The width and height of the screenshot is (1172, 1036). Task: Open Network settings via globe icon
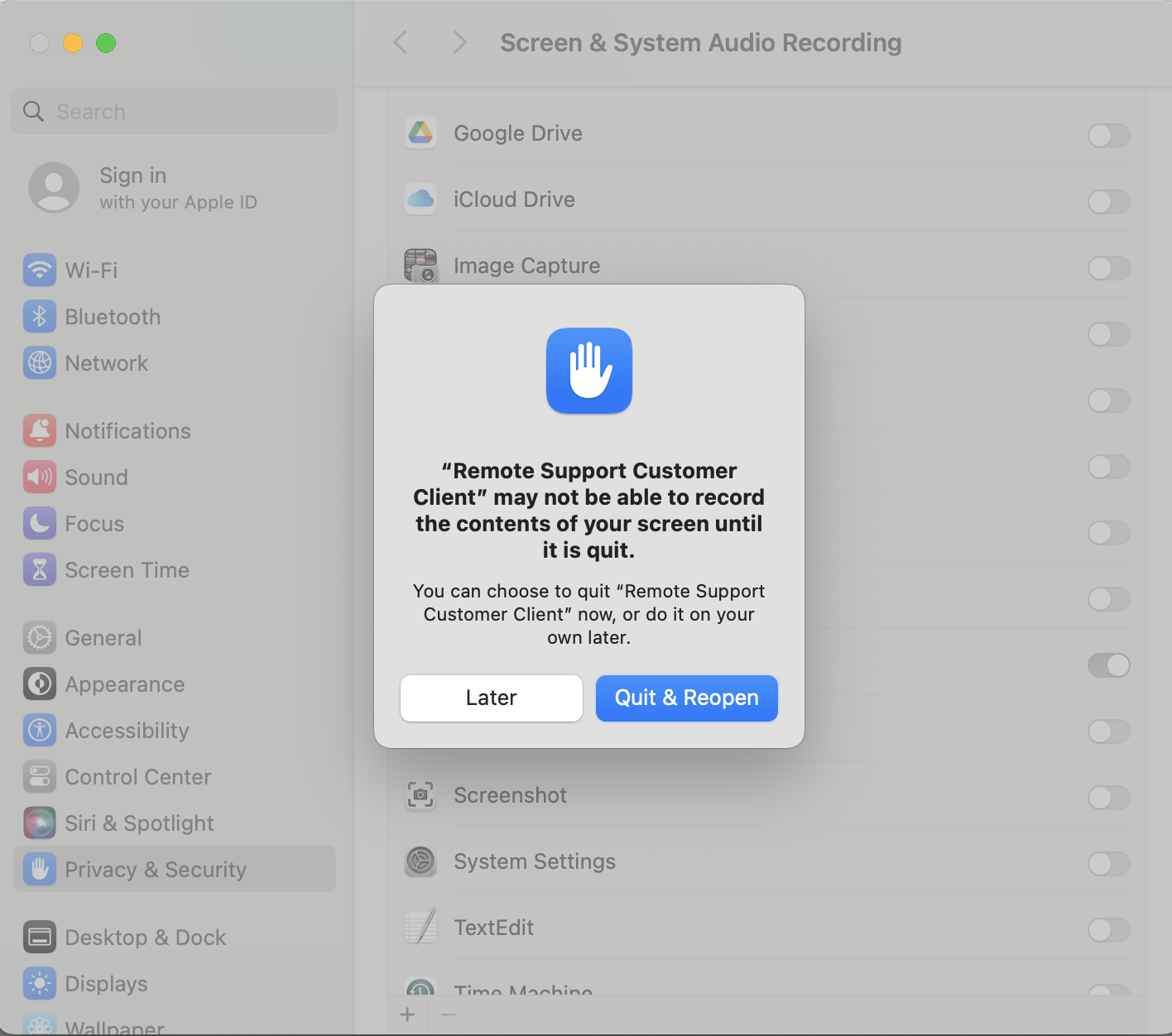point(40,363)
